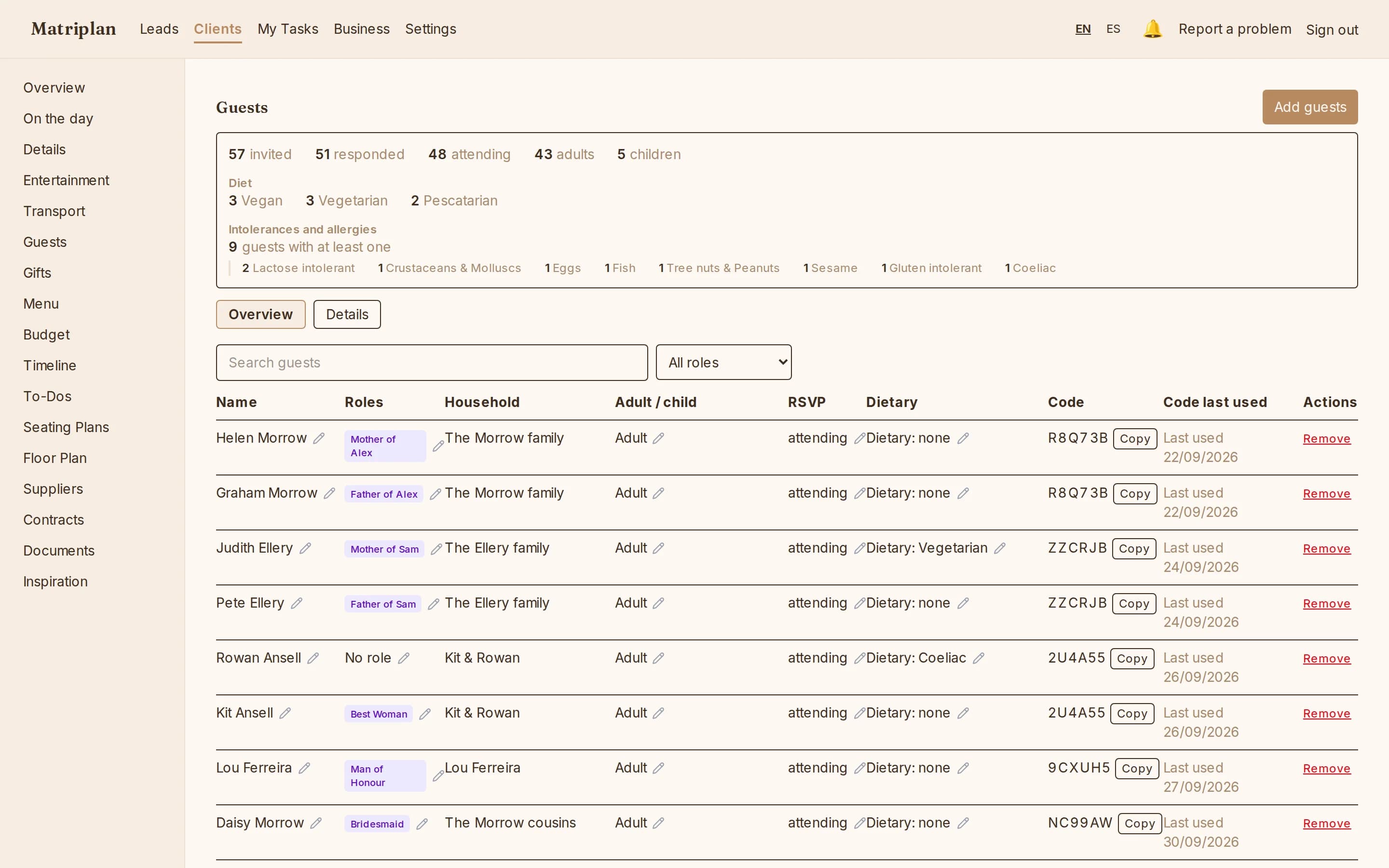The width and height of the screenshot is (1389, 868).
Task: Open On the day sidebar page
Action: [x=58, y=119]
